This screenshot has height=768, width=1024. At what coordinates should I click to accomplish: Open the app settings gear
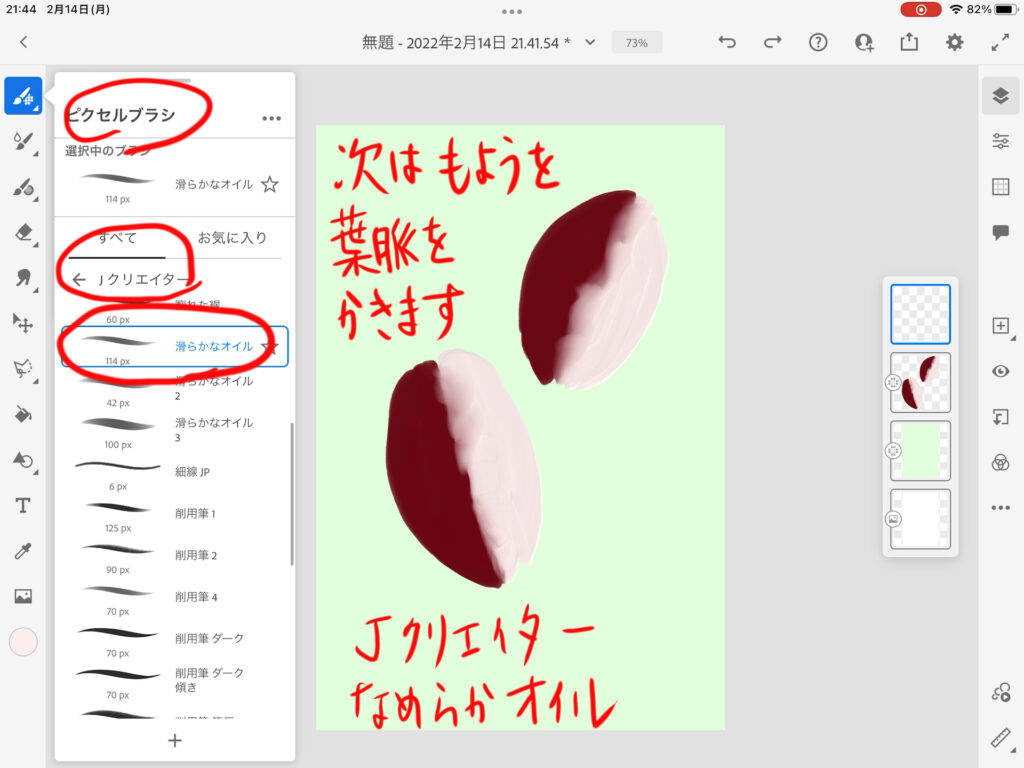point(954,42)
